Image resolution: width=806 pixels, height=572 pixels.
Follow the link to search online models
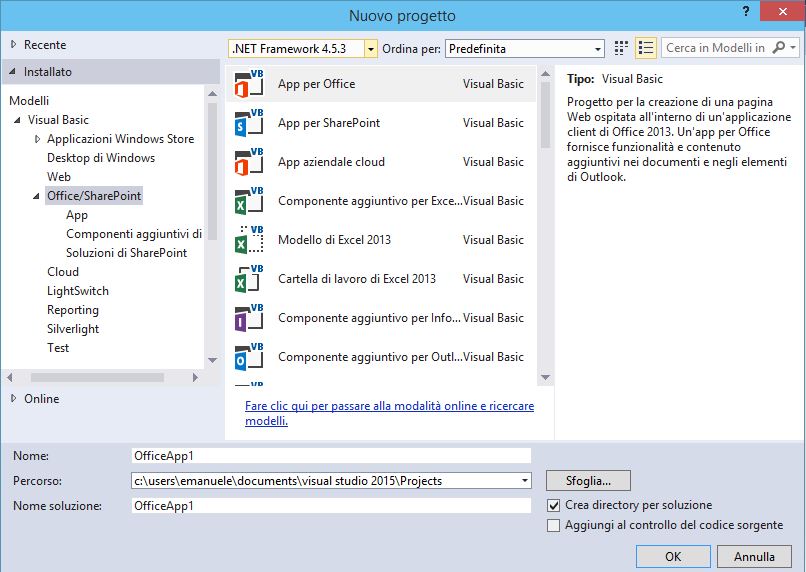[389, 413]
